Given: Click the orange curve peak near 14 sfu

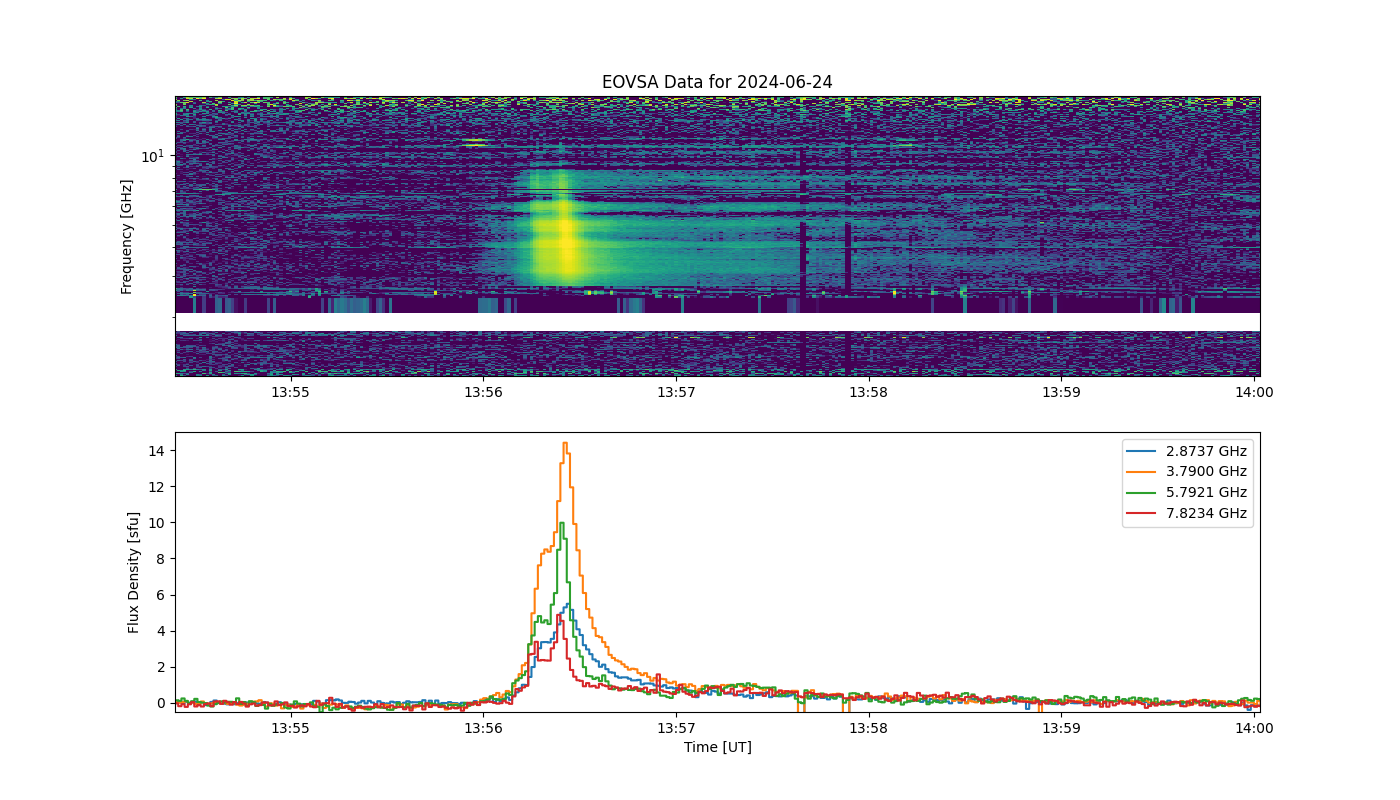Looking at the screenshot, I should click(x=565, y=444).
